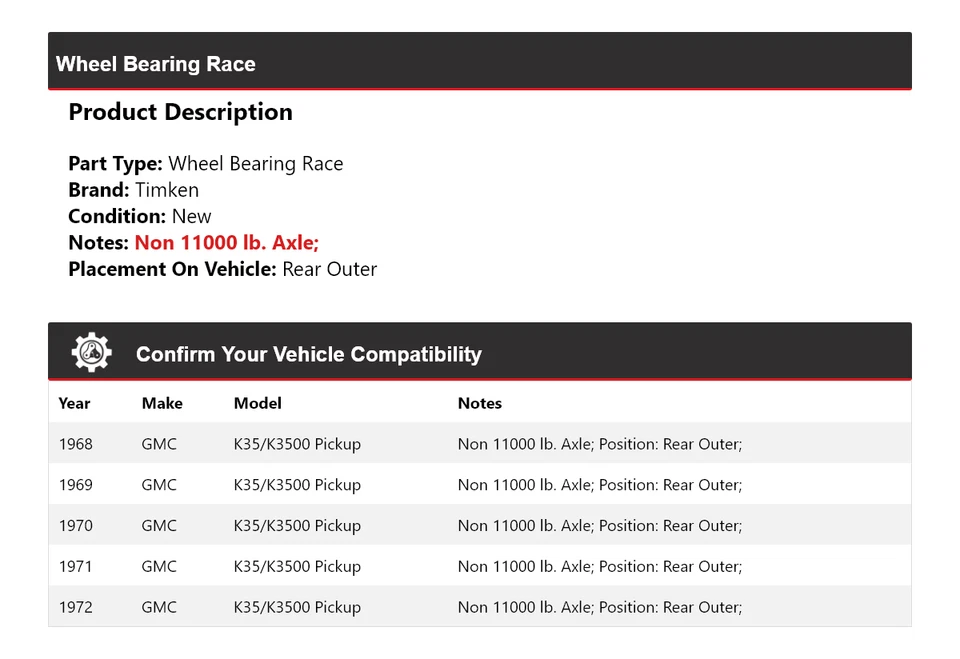Screen dimensions: 960x659
Task: Click the Product Description heading
Action: tap(180, 112)
